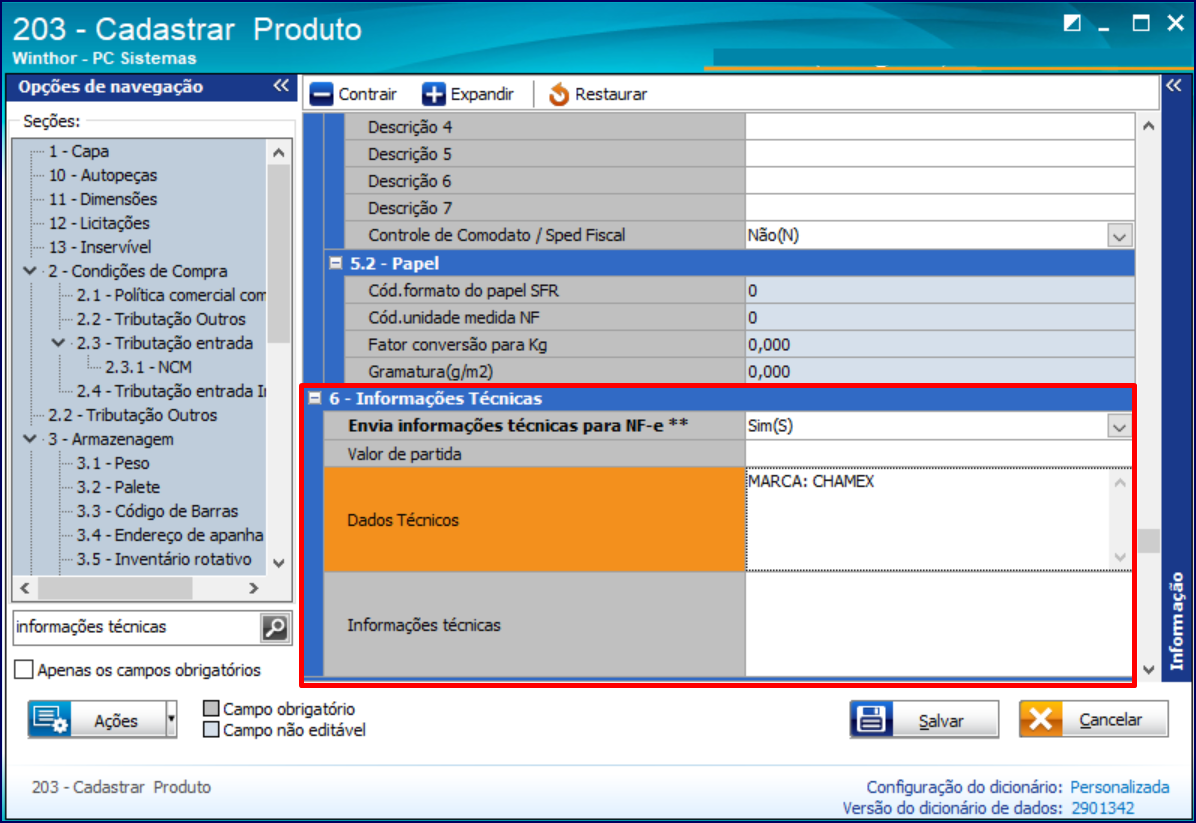Click the property grid vertical scrollbar thumb
The width and height of the screenshot is (1196, 823).
(1149, 541)
